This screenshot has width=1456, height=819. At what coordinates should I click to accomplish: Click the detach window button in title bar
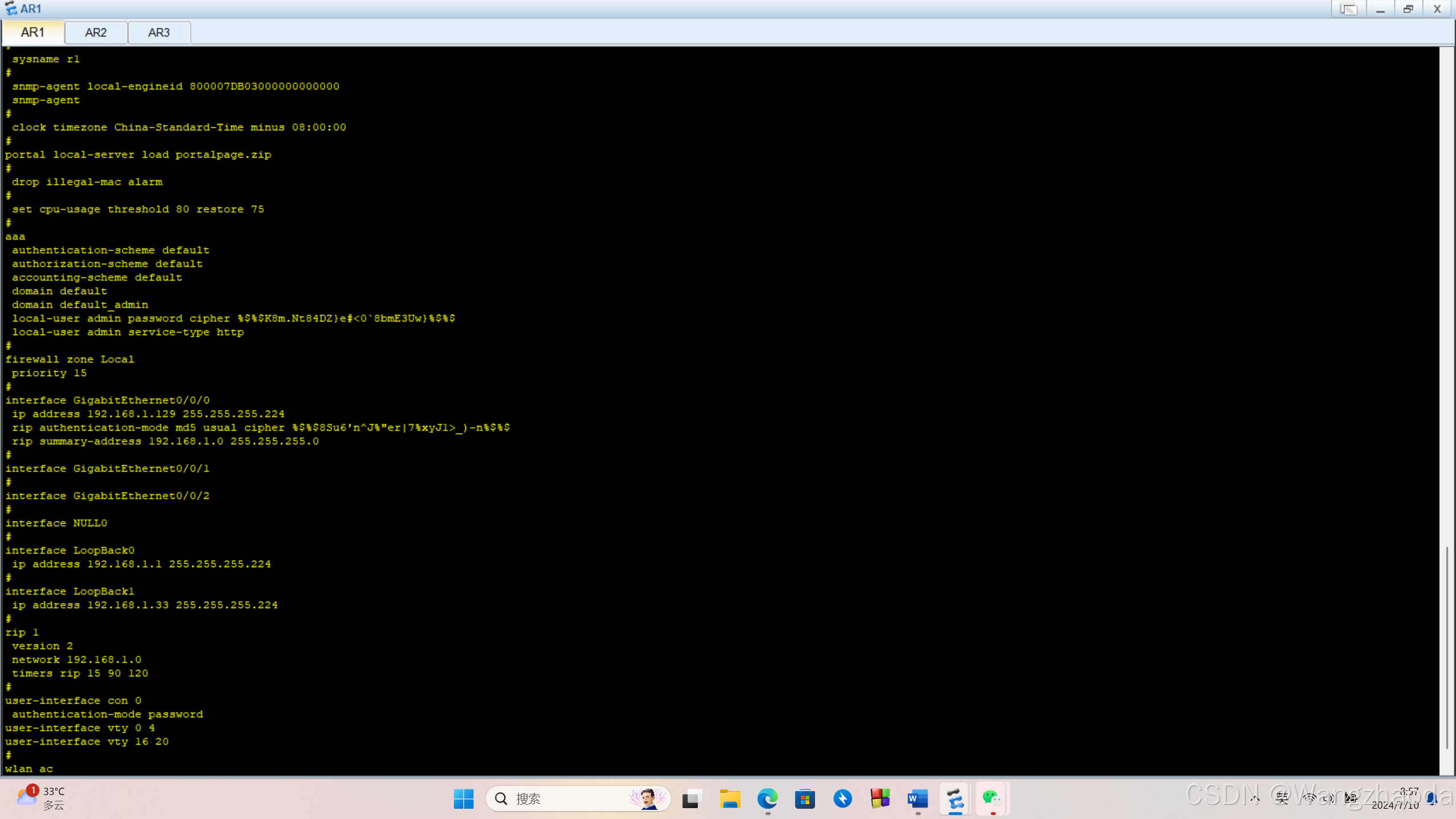1349,9
